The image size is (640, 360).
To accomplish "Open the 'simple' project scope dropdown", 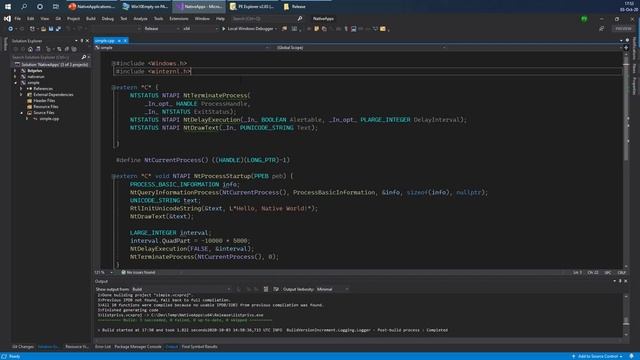I will pos(183,48).
